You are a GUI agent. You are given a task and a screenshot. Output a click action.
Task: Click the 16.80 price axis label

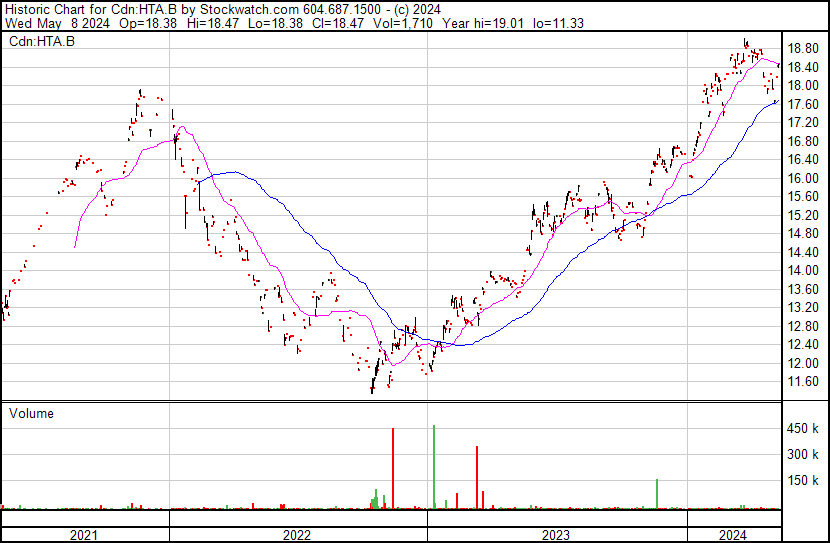point(803,141)
